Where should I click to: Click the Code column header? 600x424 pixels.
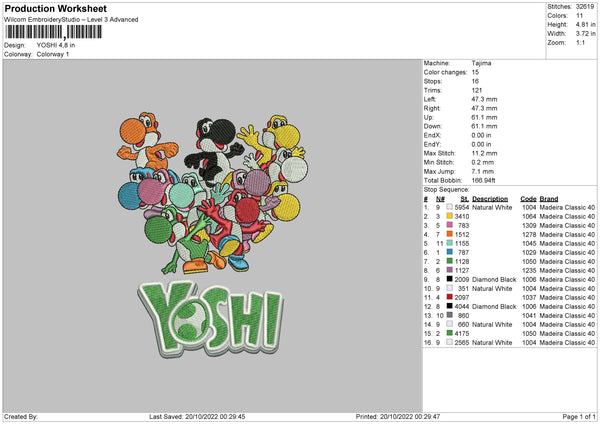pos(529,198)
